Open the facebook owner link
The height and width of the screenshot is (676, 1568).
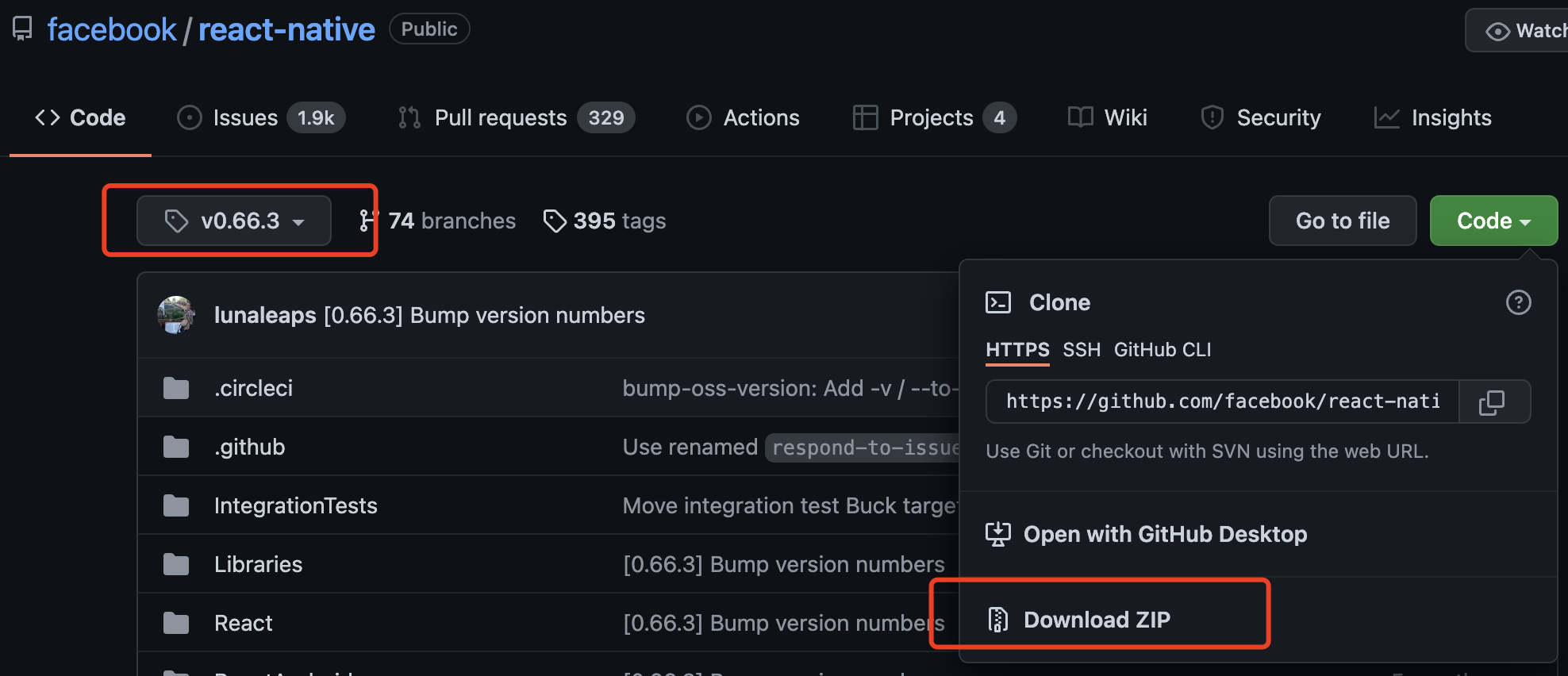click(x=112, y=29)
